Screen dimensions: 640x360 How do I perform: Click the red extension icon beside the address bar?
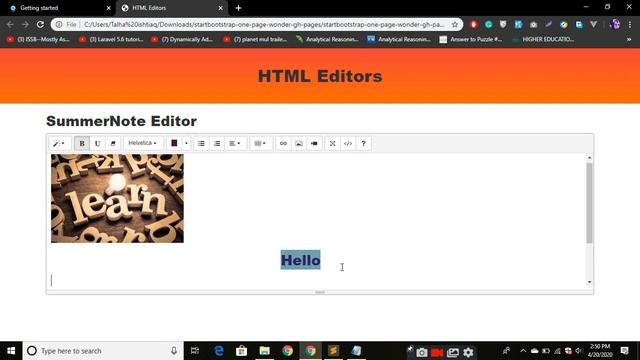coord(473,24)
